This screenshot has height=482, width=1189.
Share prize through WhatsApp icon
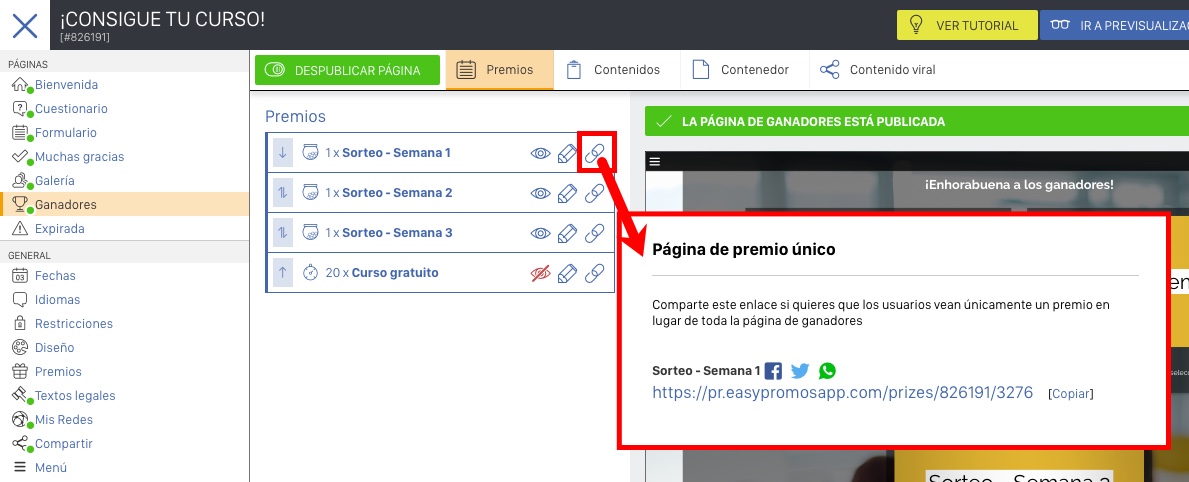coord(827,371)
